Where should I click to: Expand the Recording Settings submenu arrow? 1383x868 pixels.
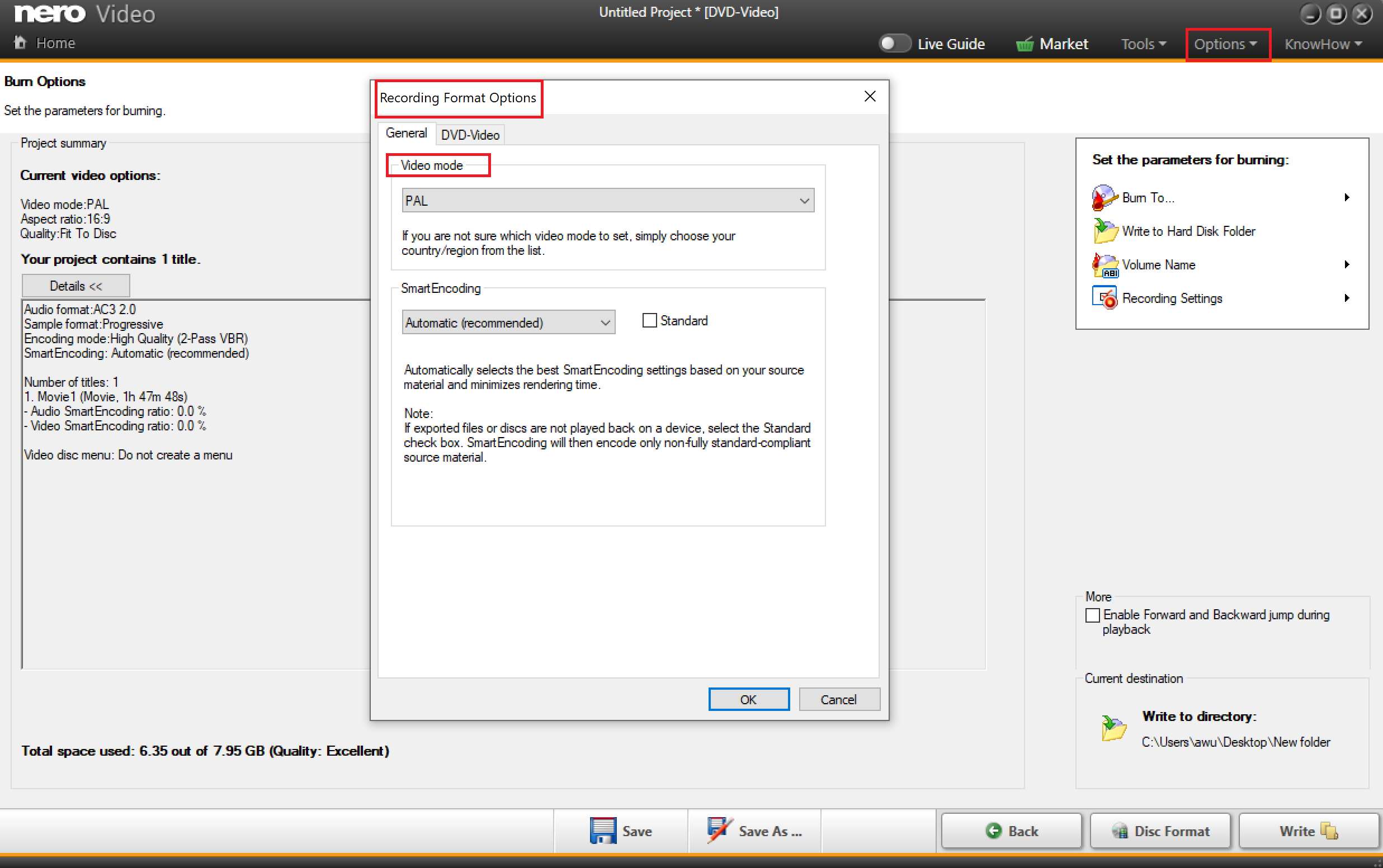pos(1347,298)
